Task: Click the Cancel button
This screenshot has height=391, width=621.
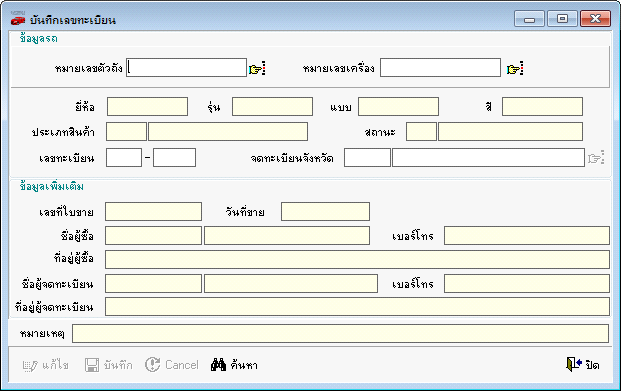Action: coord(171,365)
